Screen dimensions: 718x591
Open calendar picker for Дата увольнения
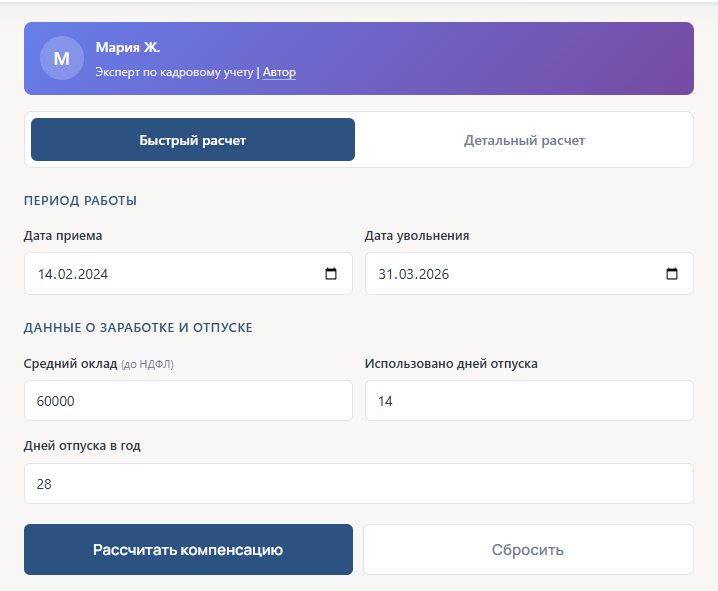click(x=672, y=274)
